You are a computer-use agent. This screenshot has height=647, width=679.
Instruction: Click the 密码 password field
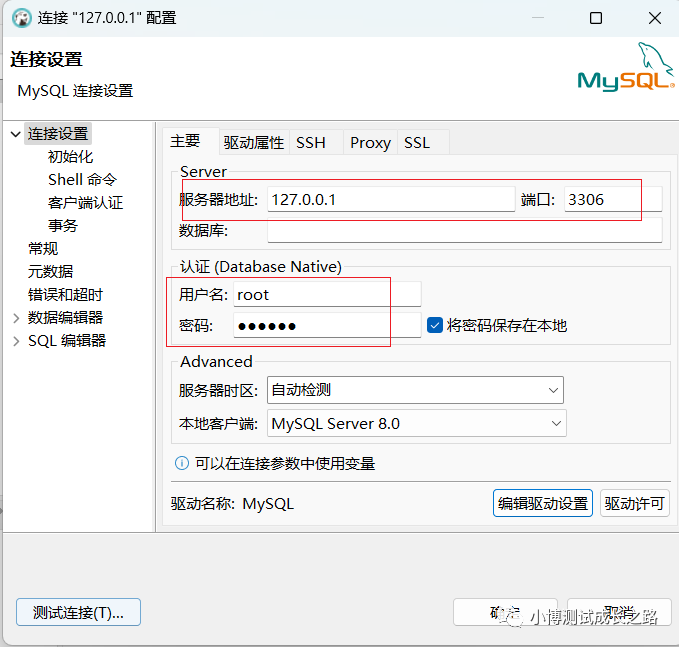[x=327, y=325]
